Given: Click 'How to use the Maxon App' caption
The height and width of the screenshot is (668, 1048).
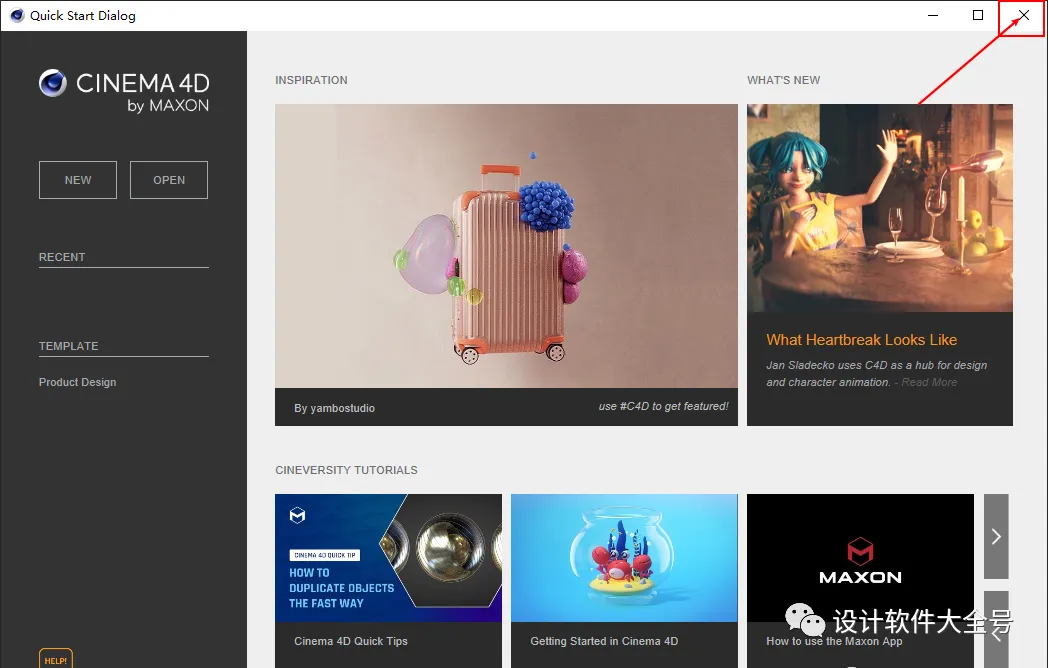Looking at the screenshot, I should [833, 641].
